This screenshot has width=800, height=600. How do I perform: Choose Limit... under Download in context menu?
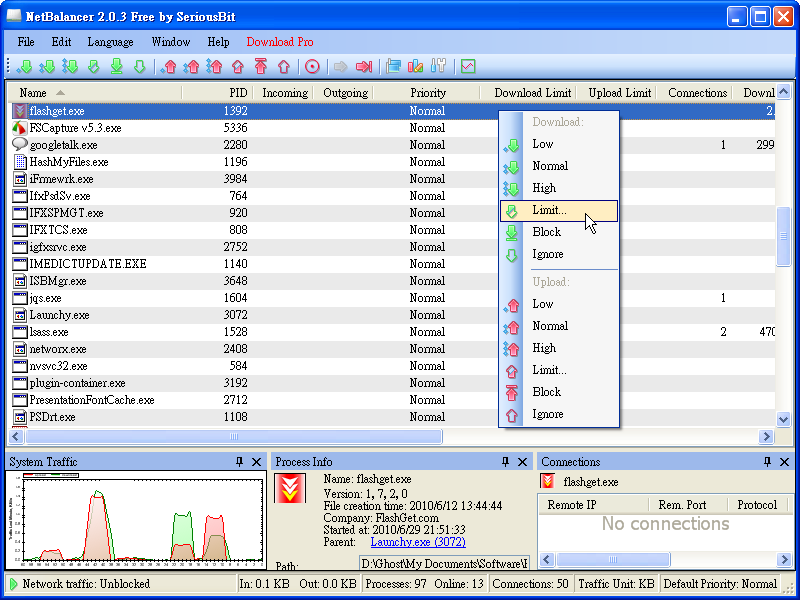[559, 211]
